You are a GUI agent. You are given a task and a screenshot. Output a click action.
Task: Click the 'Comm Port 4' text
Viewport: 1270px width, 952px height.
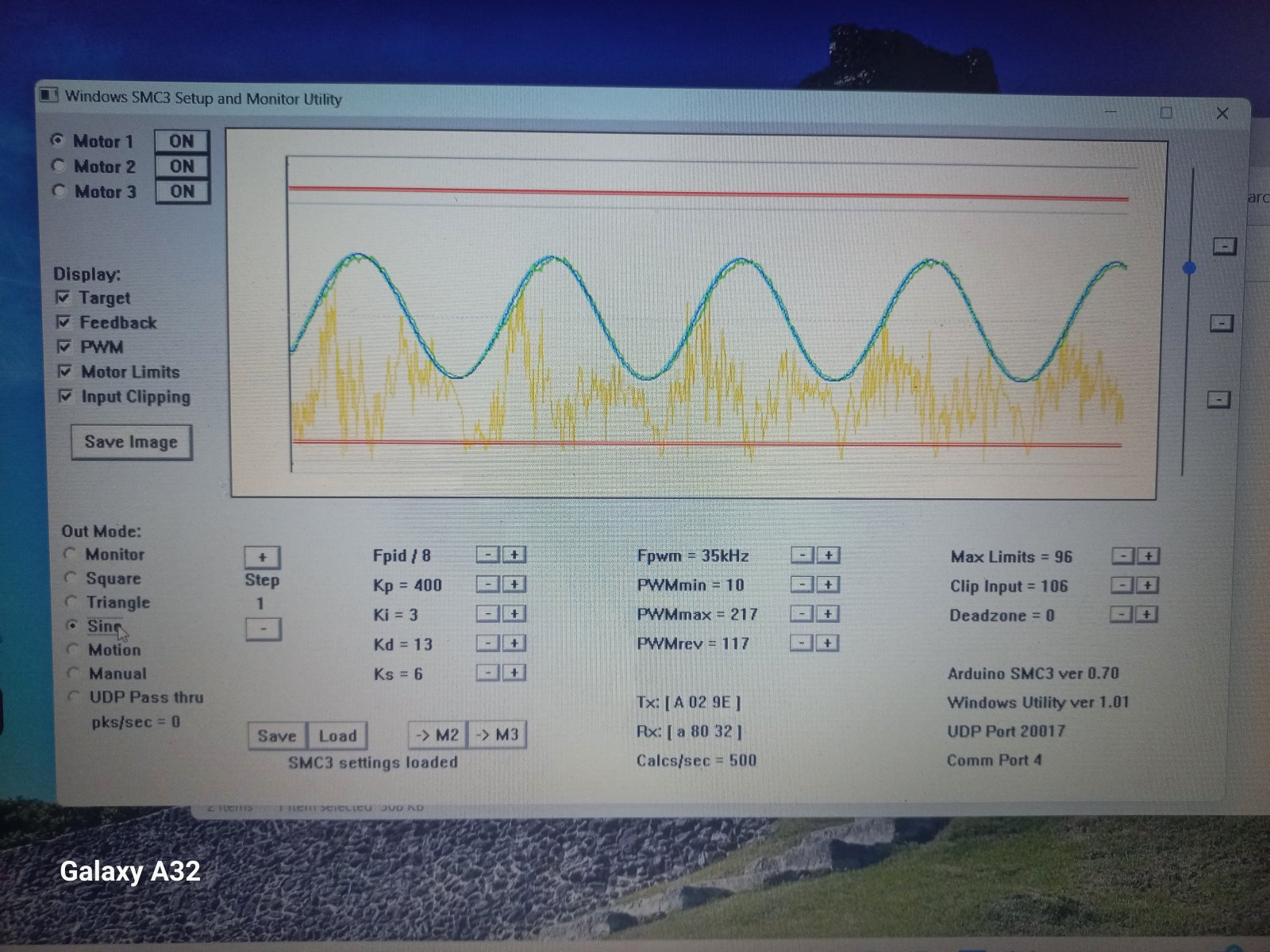point(994,760)
